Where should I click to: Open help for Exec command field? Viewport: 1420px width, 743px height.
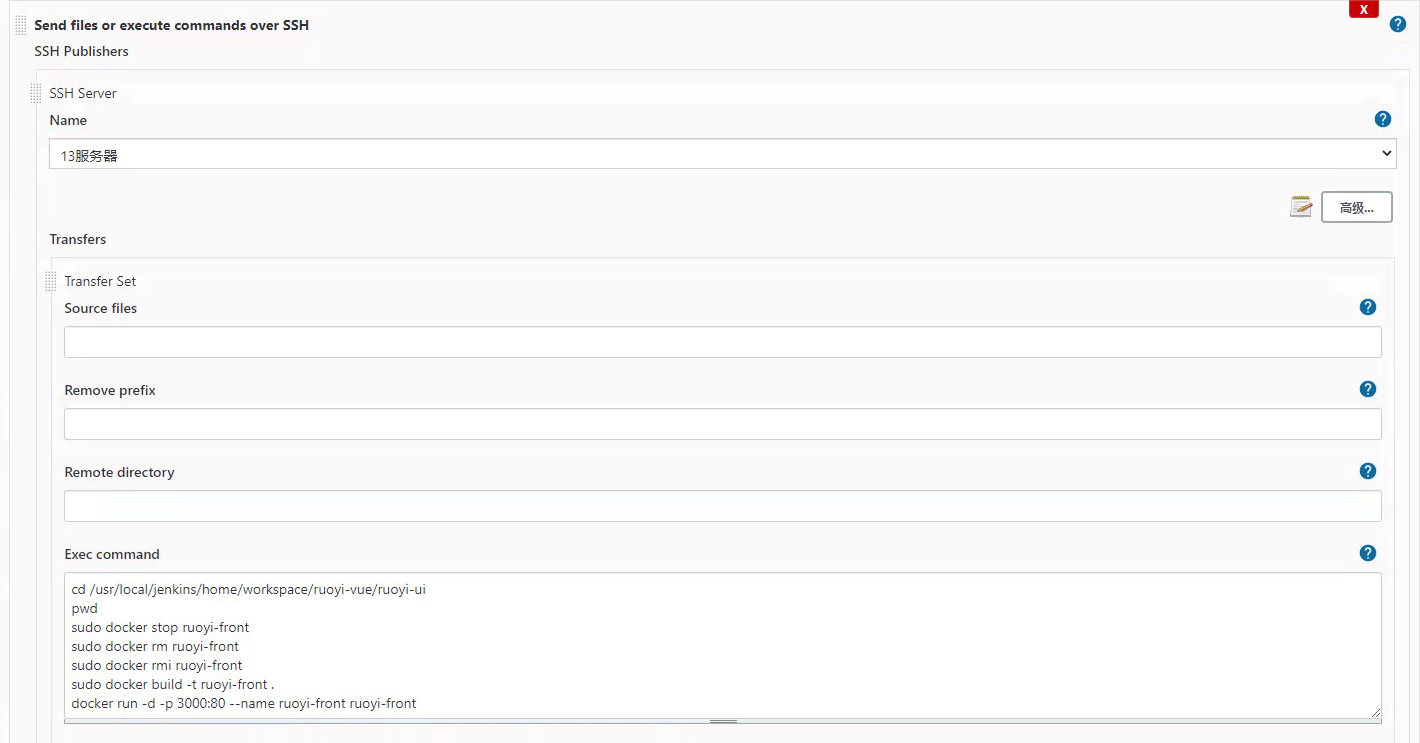point(1368,553)
